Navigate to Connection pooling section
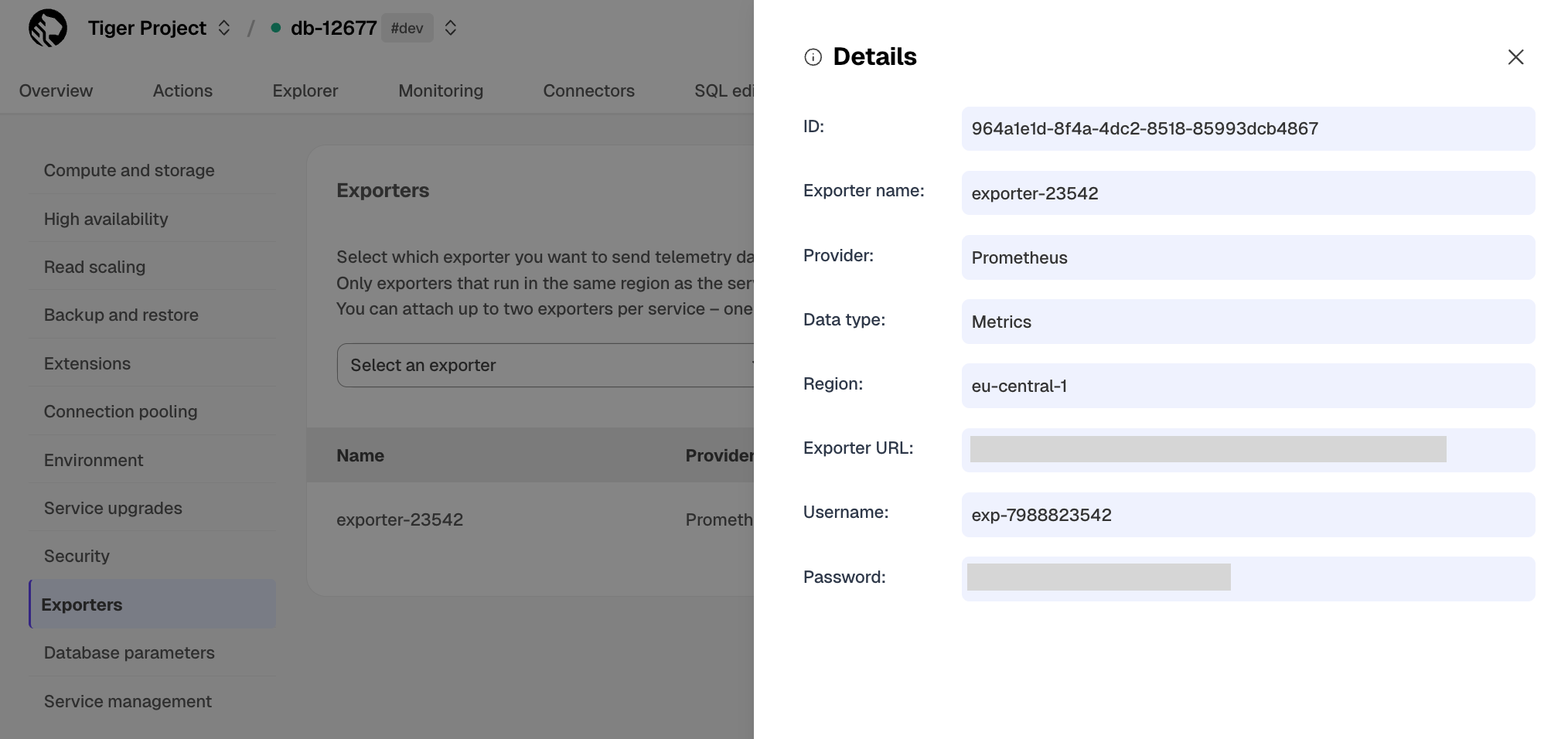This screenshot has height=739, width=1568. pos(121,411)
